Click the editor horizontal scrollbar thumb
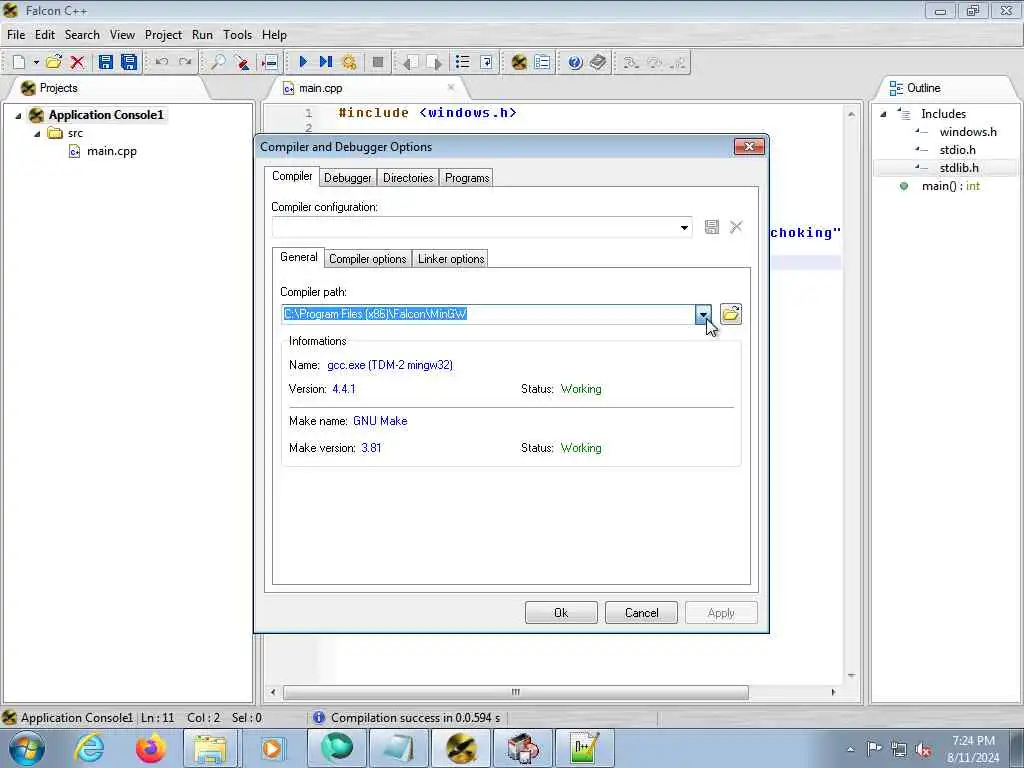This screenshot has height=768, width=1024. click(x=516, y=692)
